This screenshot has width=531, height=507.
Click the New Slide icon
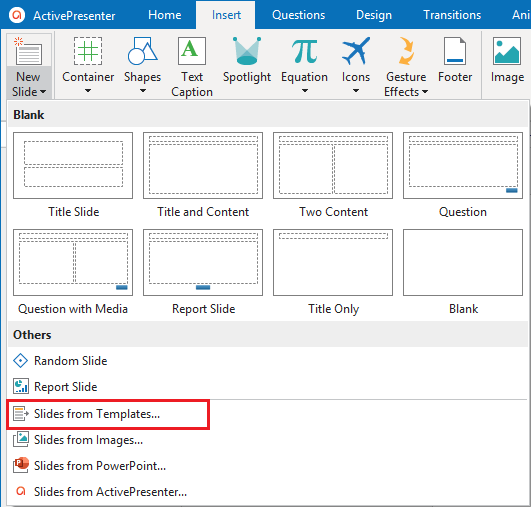[28, 51]
